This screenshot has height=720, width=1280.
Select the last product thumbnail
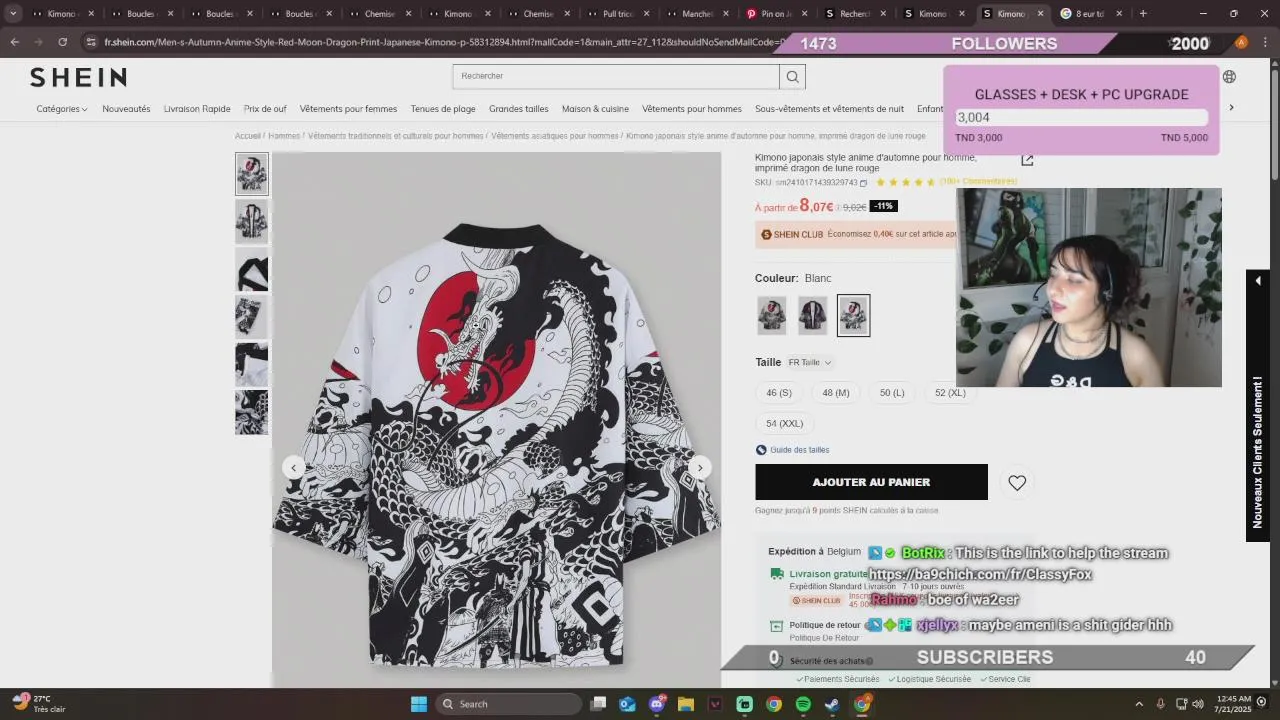tap(252, 412)
